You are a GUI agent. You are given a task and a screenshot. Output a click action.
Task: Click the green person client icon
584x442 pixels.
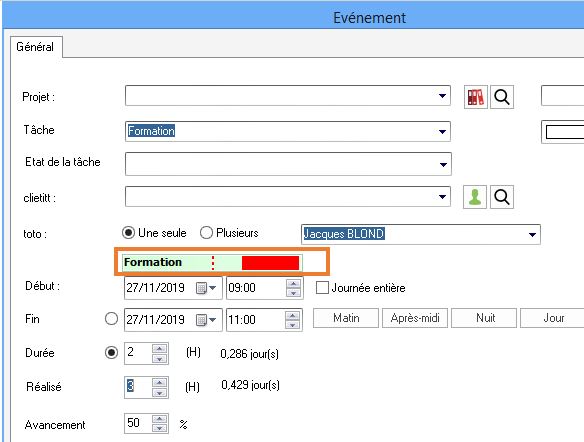475,197
